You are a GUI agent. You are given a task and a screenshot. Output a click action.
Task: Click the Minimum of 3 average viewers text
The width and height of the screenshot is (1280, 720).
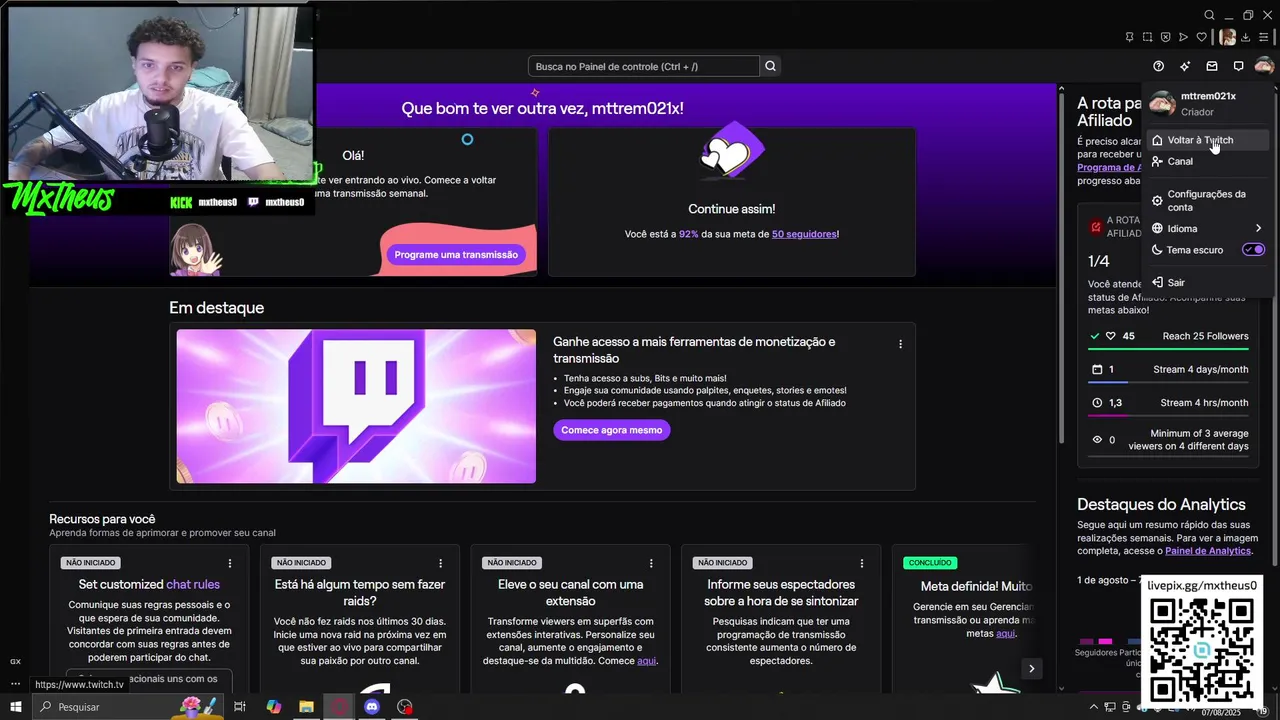coord(1188,440)
